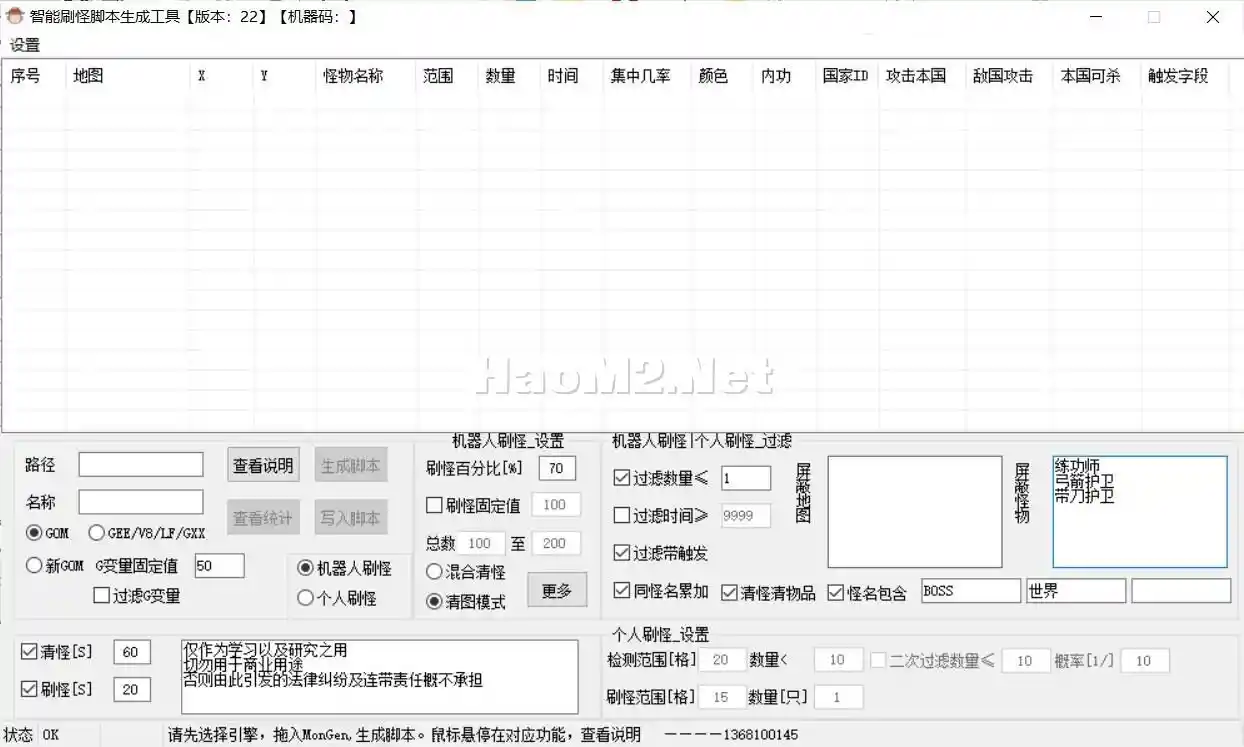Toggle the 过滤G变量 checkbox

(x=137, y=596)
